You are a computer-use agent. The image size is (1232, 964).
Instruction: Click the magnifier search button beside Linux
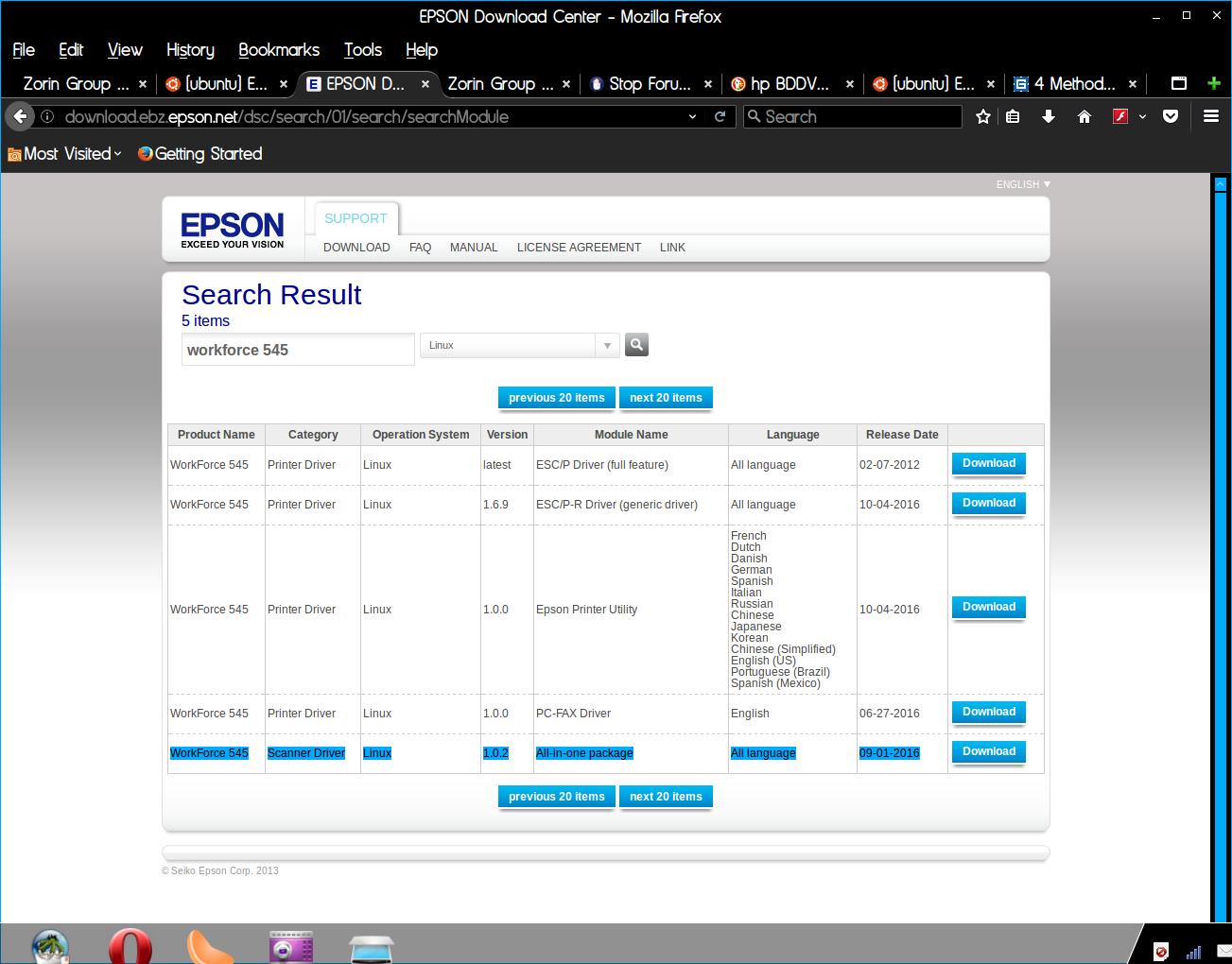(x=636, y=345)
